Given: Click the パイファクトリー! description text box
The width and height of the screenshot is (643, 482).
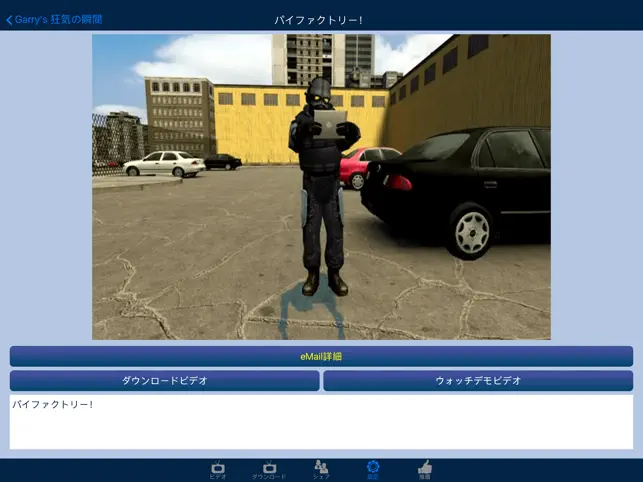Looking at the screenshot, I should pos(321,422).
